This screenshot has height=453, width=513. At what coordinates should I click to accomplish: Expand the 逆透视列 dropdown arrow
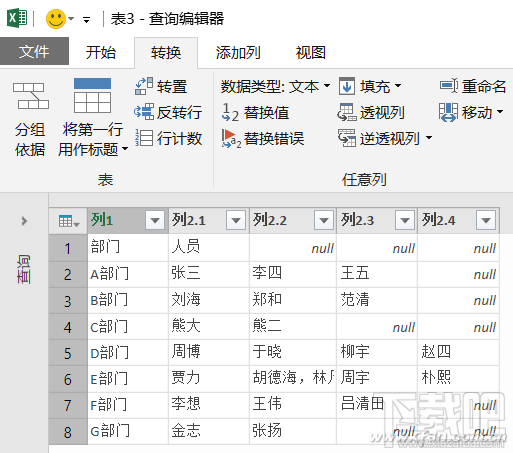[x=429, y=137]
